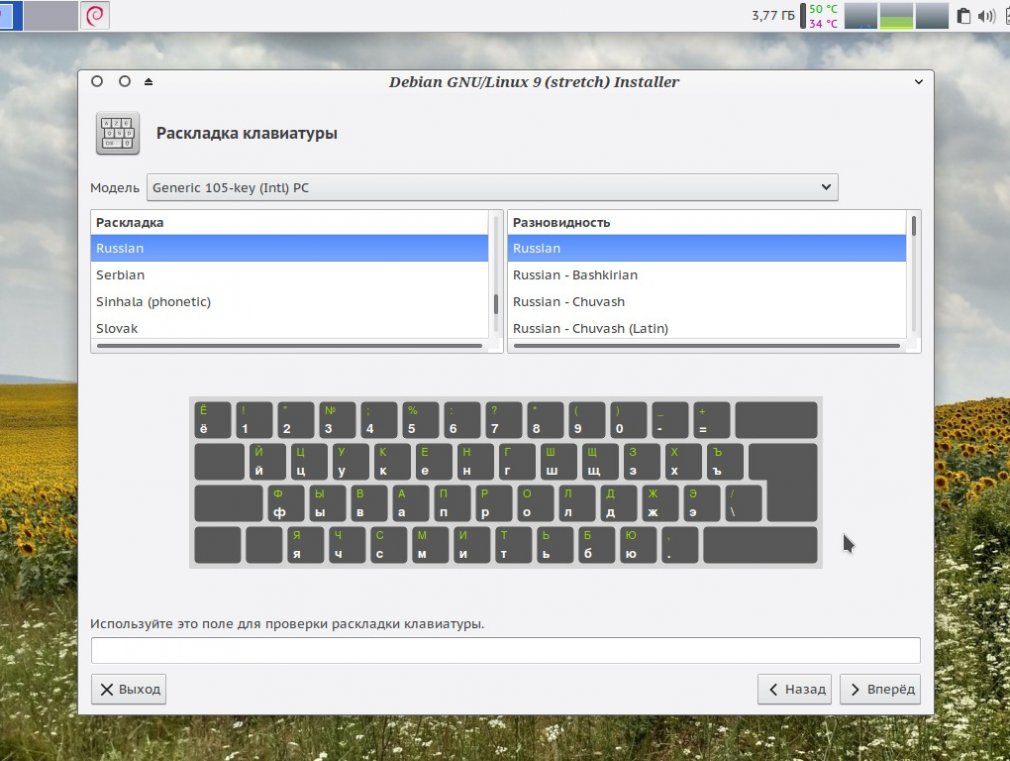Image resolution: width=1010 pixels, height=761 pixels.
Task: Choose the Russian - Bashkirian variant
Action: coord(707,275)
